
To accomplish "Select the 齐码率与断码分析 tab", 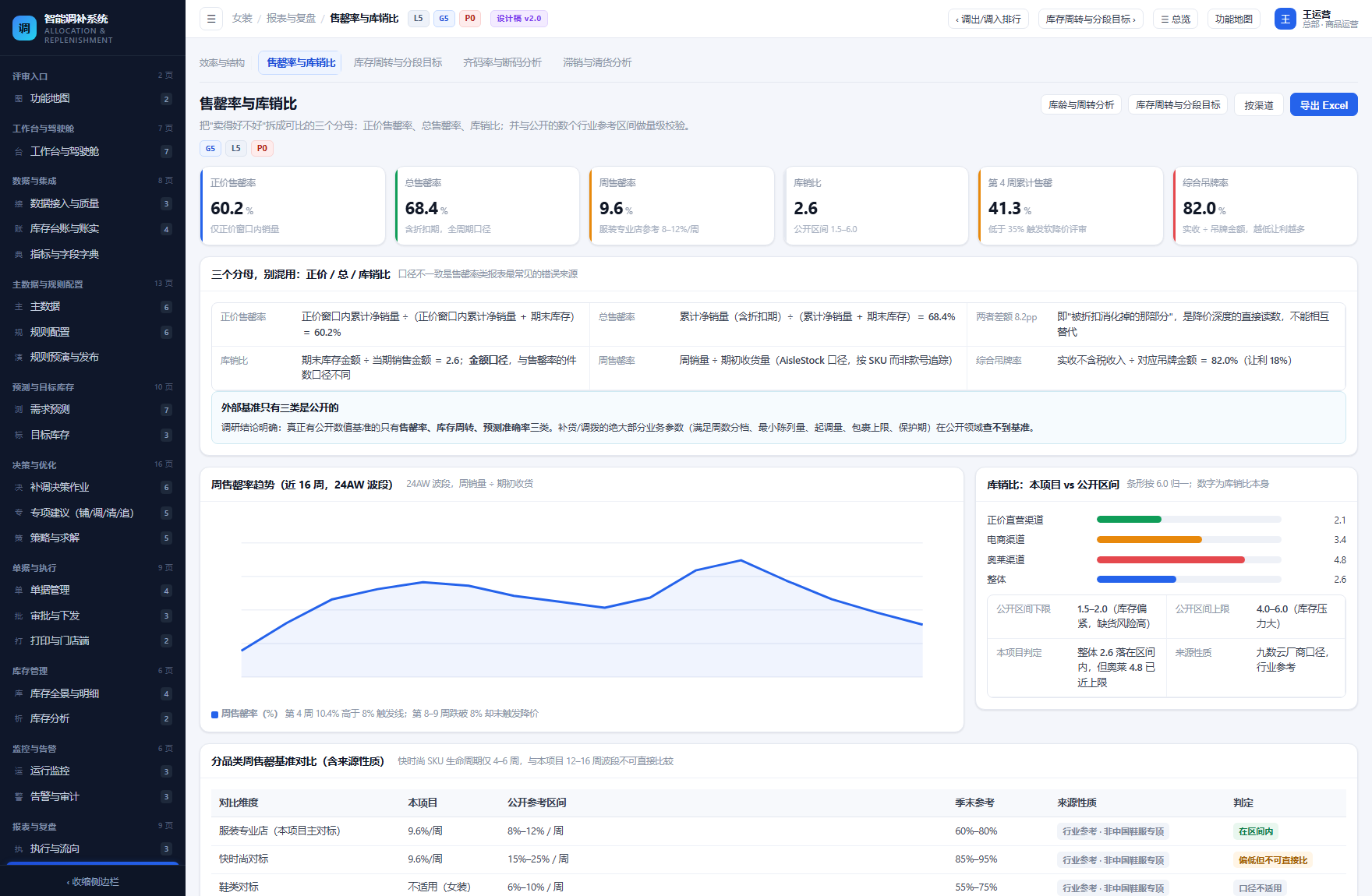I will (502, 62).
